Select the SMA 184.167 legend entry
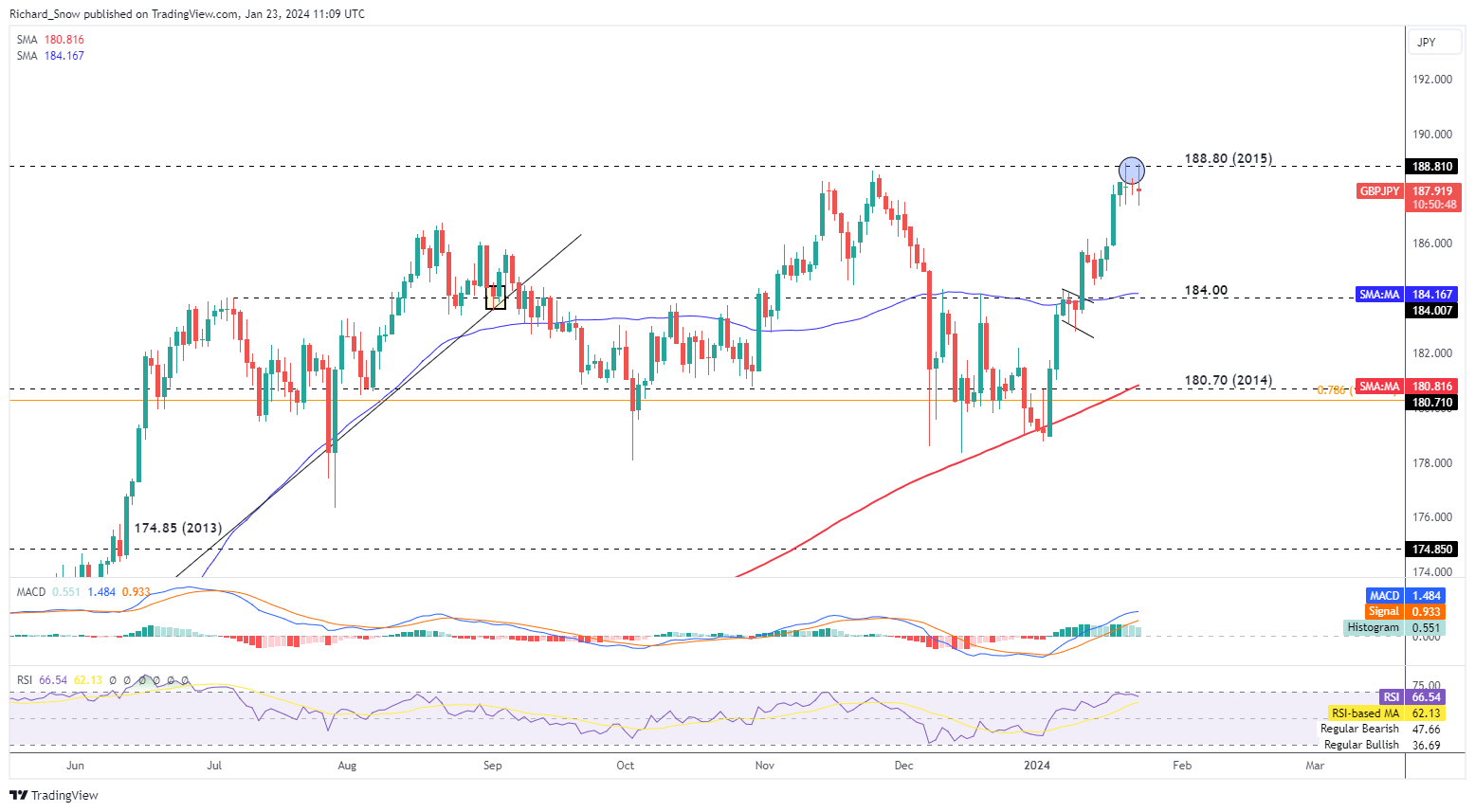1475x812 pixels. pyautogui.click(x=50, y=56)
